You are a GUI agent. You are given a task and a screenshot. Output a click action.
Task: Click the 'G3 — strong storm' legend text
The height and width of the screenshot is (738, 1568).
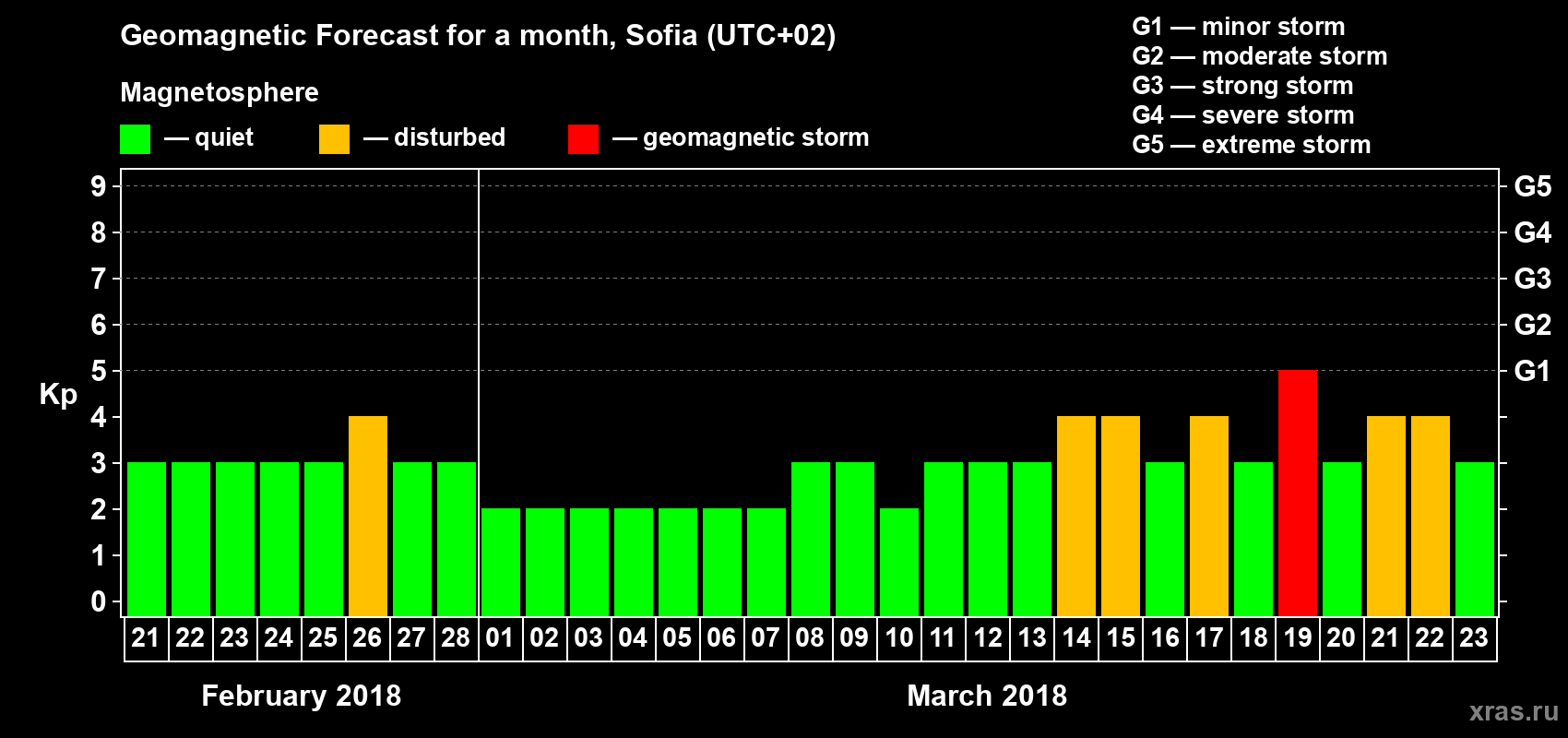(x=1242, y=86)
